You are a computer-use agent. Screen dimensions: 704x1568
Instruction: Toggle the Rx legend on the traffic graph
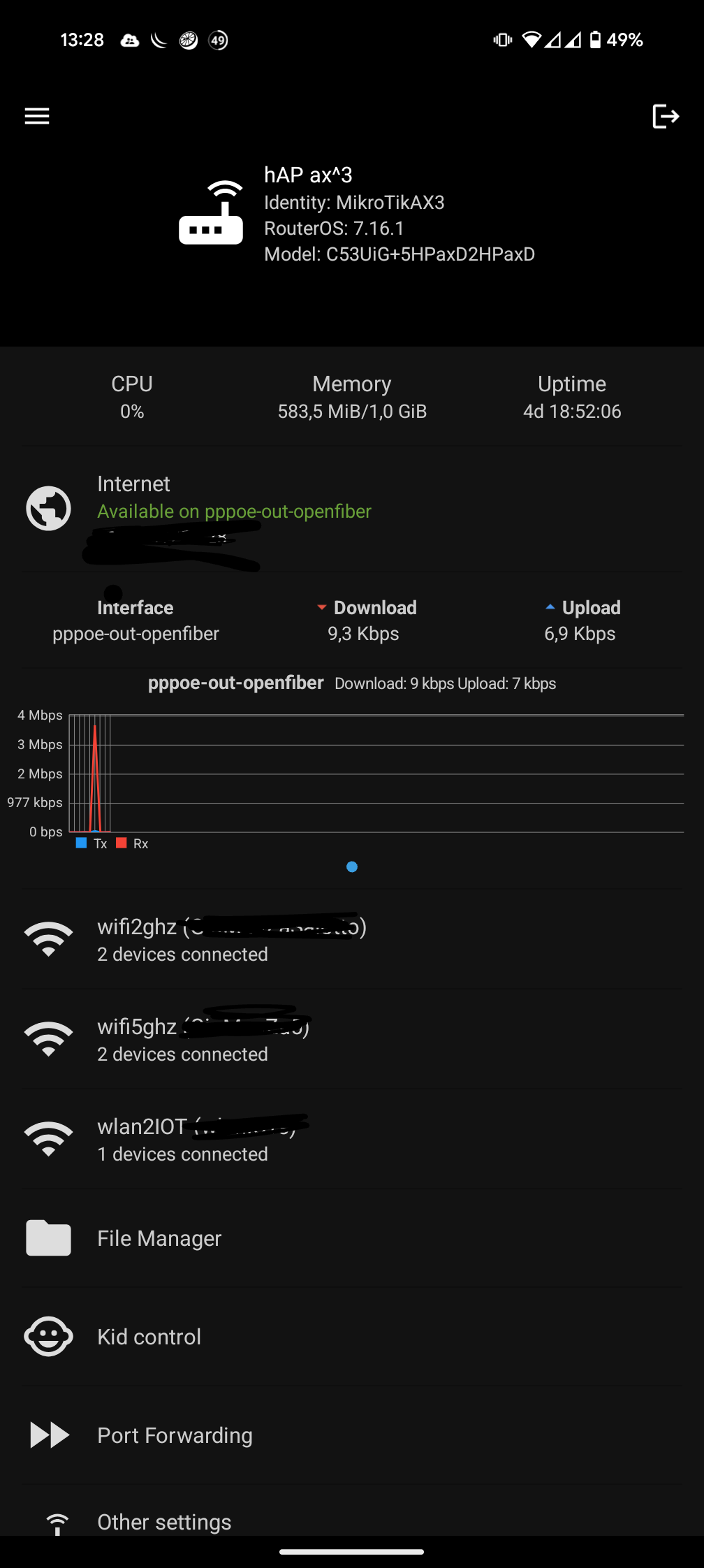point(130,843)
